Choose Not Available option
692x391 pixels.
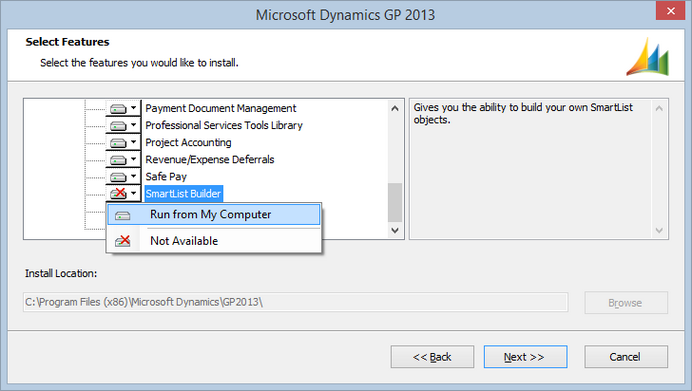pyautogui.click(x=214, y=241)
